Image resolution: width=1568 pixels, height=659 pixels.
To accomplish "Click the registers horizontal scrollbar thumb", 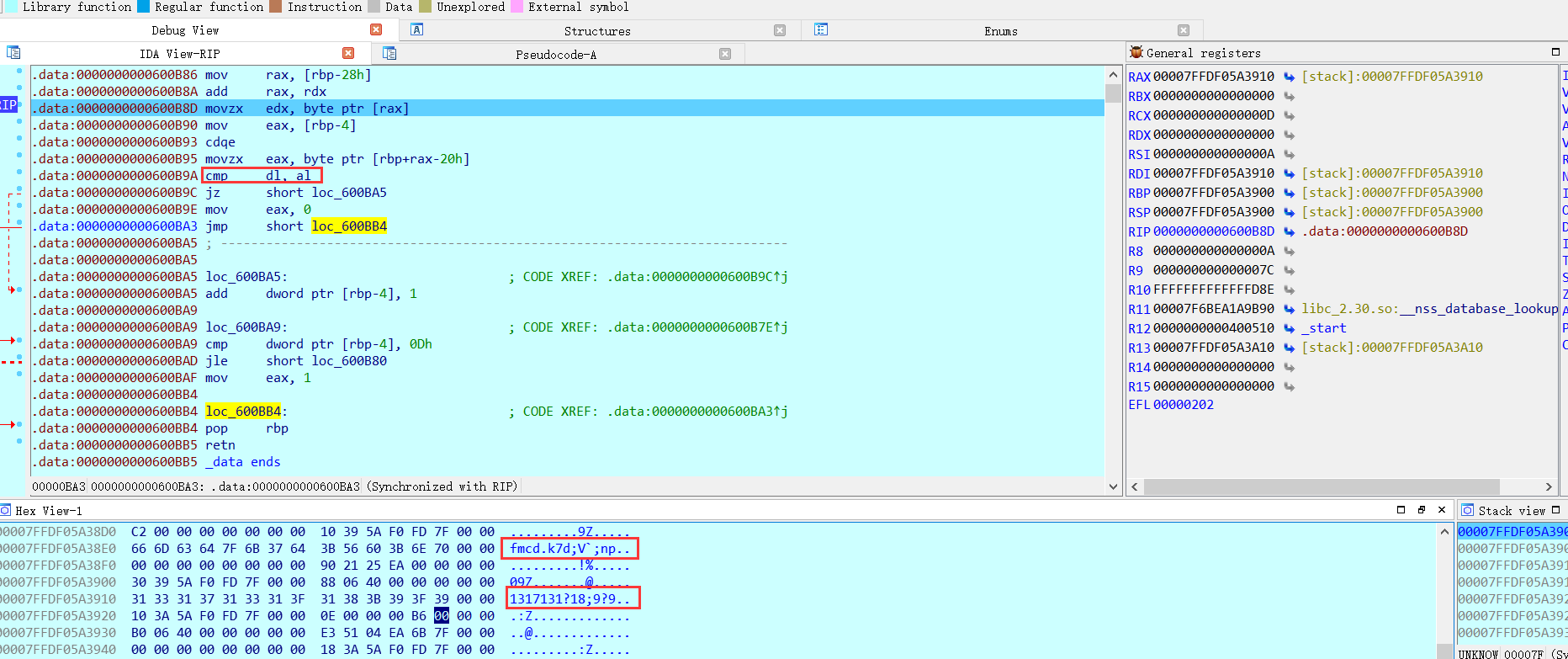I will coord(1322,486).
